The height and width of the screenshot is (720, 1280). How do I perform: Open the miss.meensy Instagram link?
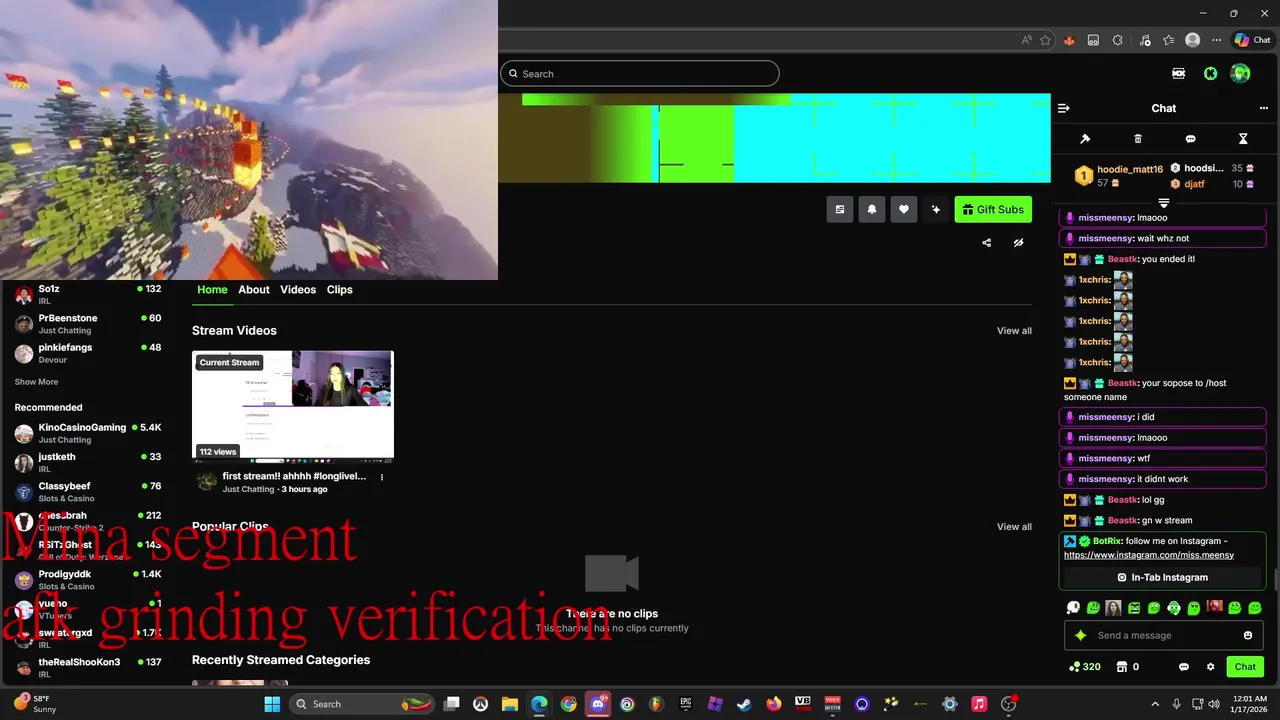pos(1149,555)
